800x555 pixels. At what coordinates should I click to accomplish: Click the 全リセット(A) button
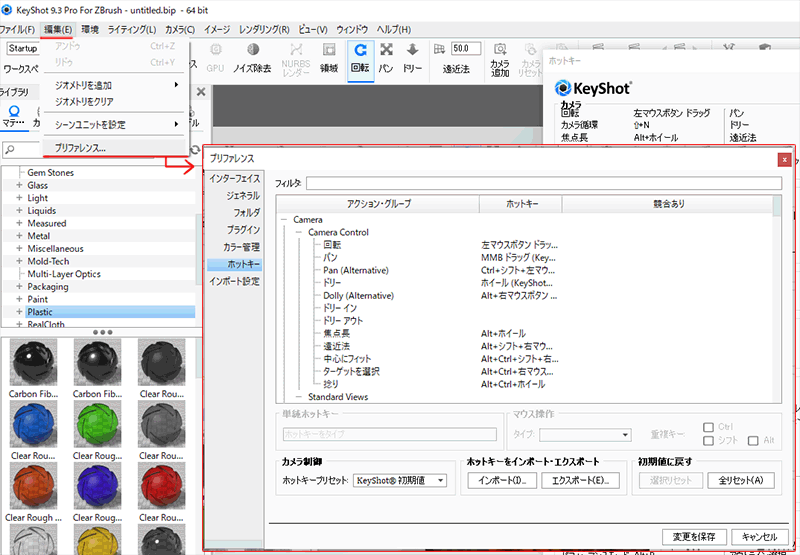point(740,481)
